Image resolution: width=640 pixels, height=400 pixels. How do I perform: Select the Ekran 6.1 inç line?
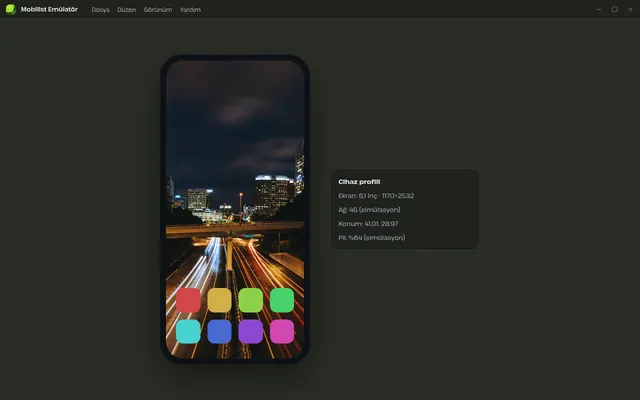pos(376,196)
